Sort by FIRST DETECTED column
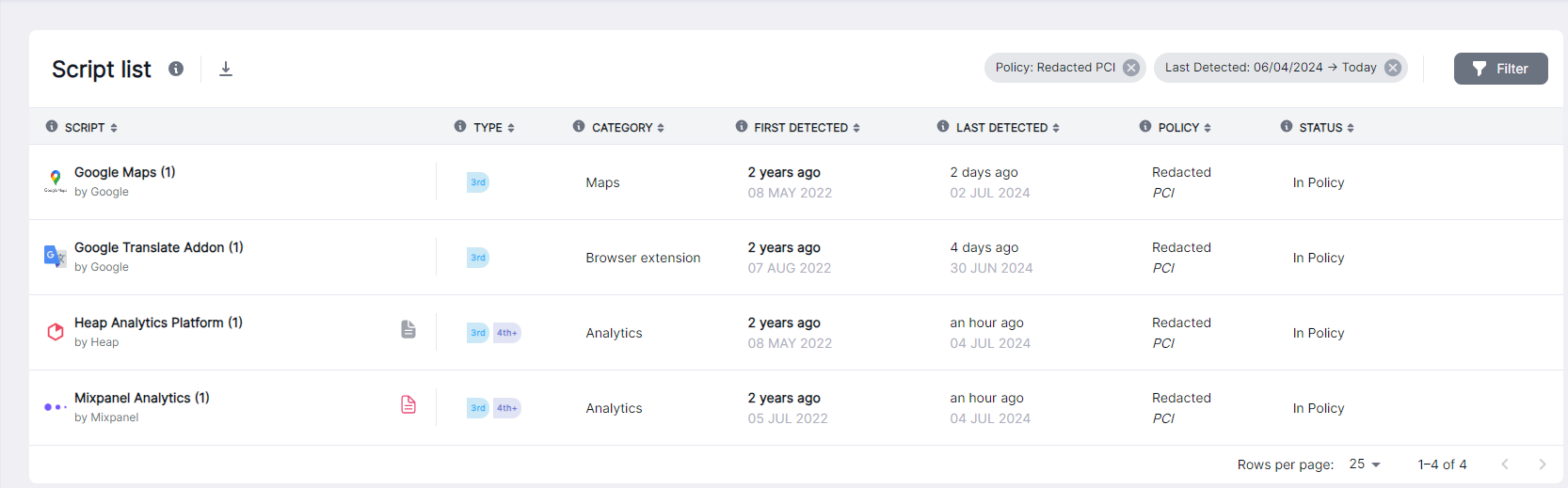Image resolution: width=1568 pixels, height=488 pixels. [856, 128]
